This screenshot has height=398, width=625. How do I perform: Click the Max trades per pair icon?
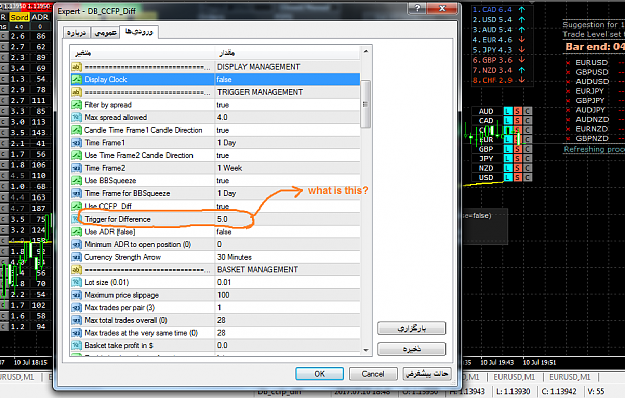click(77, 308)
